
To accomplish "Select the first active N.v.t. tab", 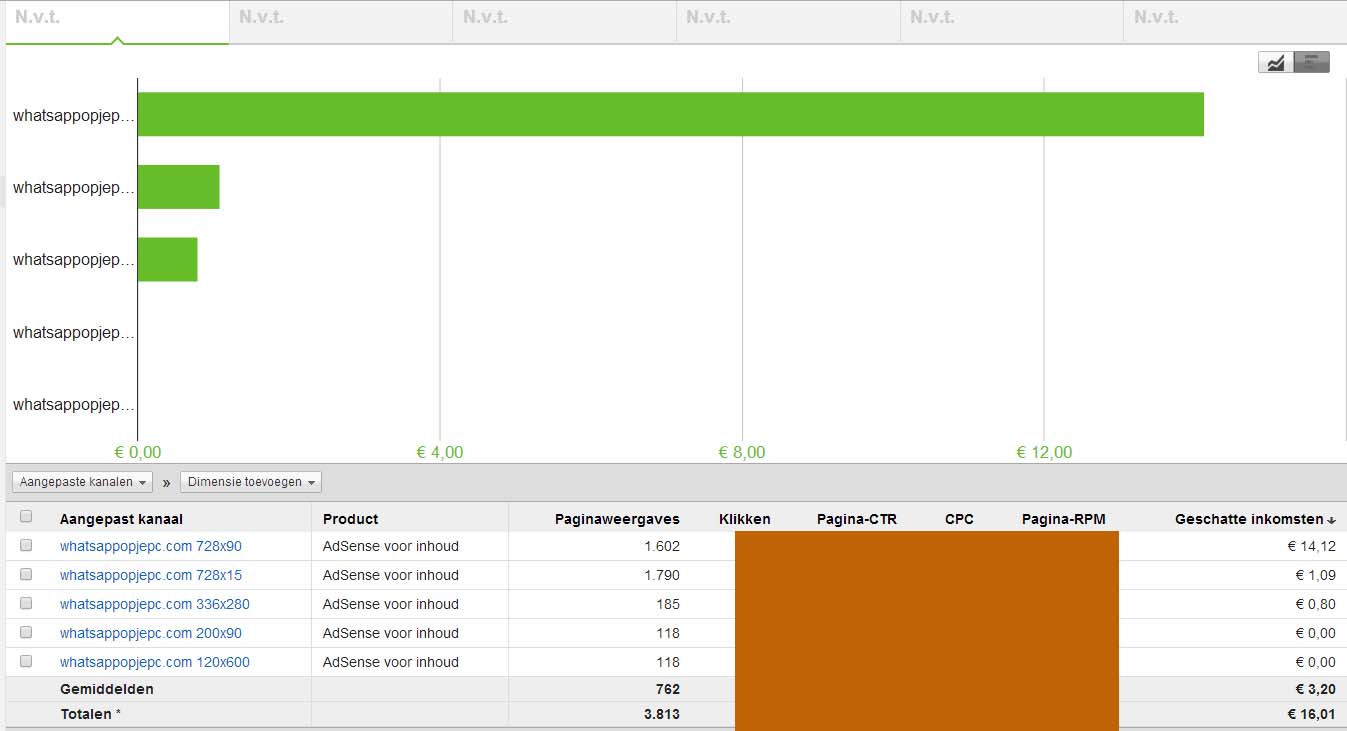I will 117,22.
